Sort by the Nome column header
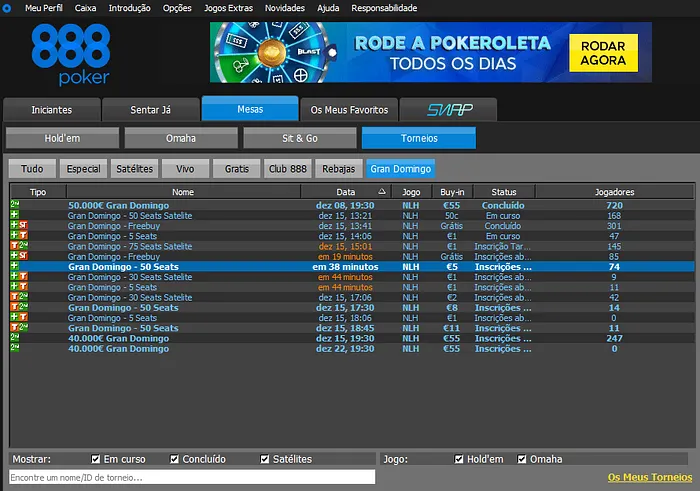 pos(183,192)
